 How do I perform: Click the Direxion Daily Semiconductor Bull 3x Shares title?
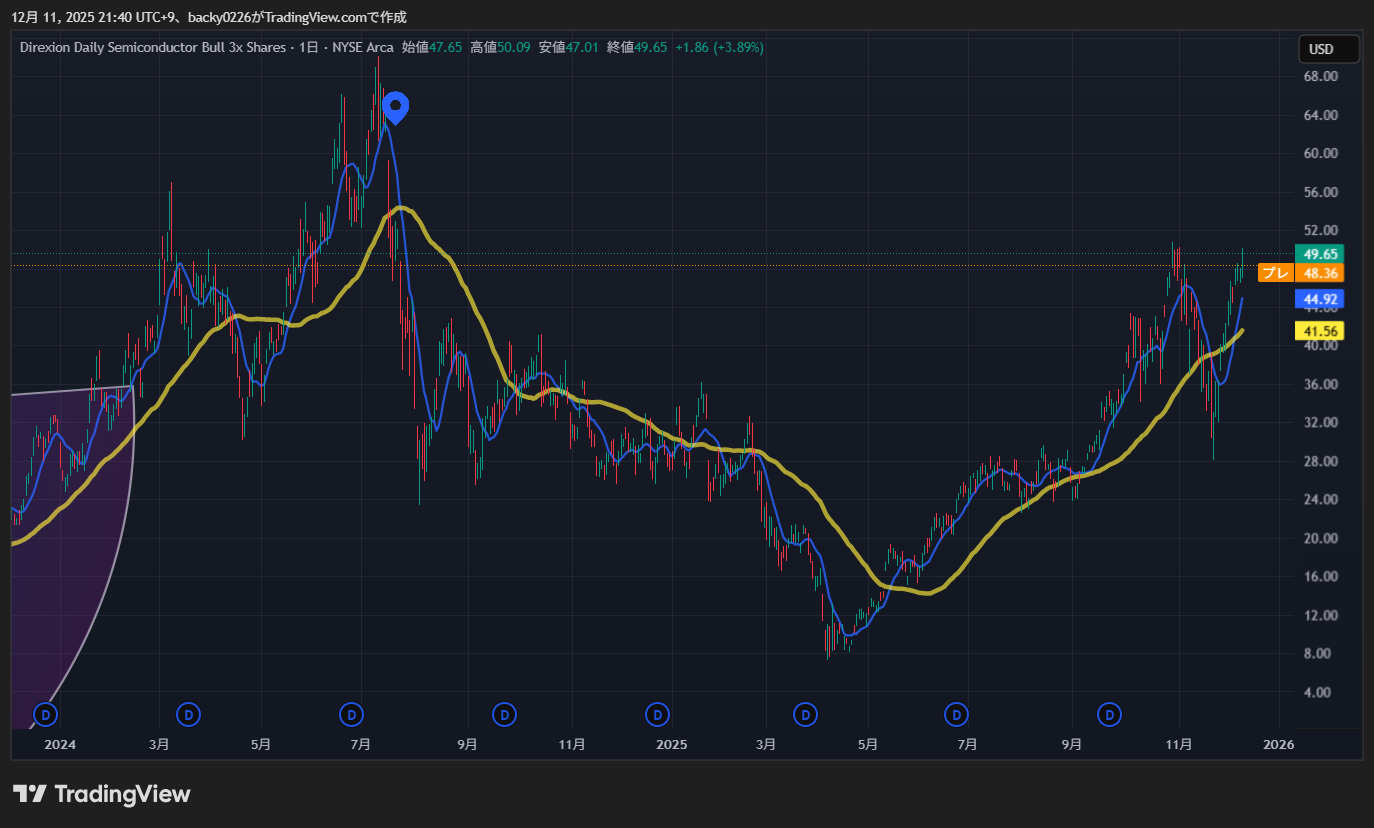pyautogui.click(x=153, y=47)
